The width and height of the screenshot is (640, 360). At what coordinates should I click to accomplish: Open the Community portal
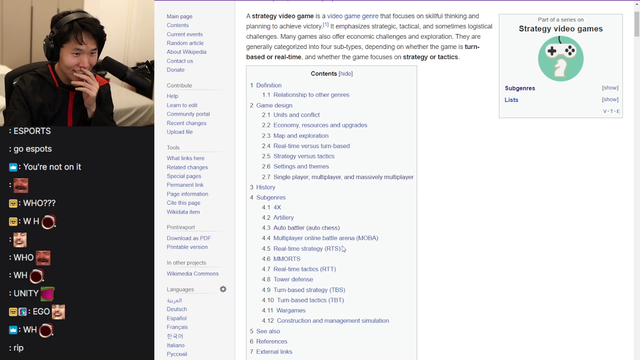188,114
